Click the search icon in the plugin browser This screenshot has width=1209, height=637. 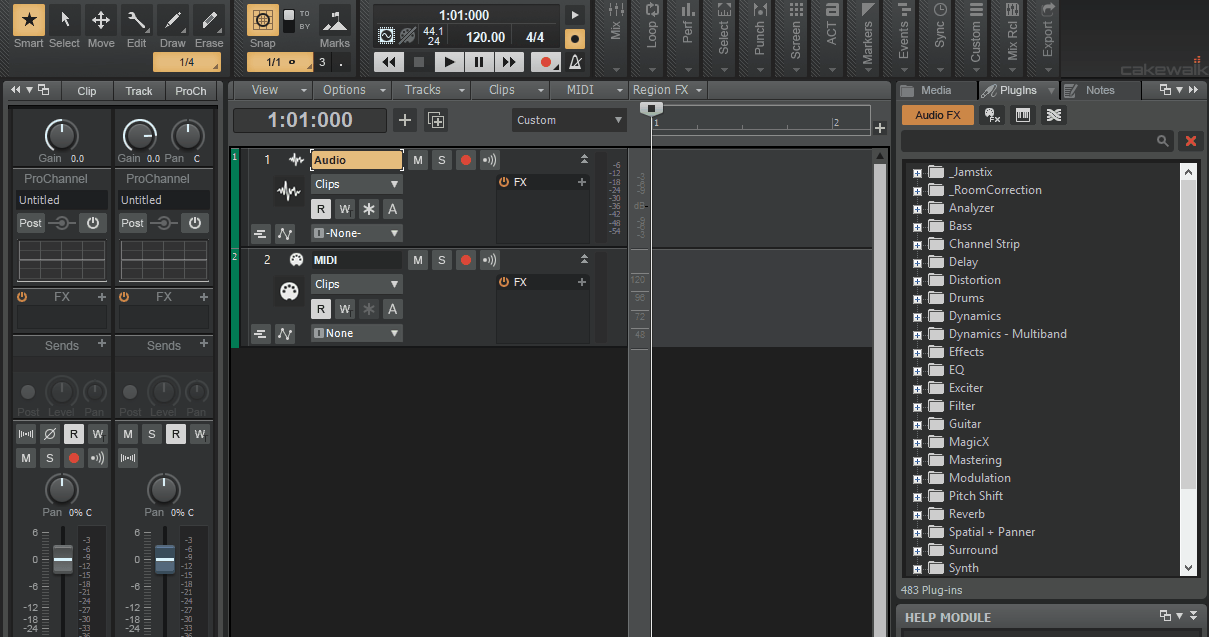(1162, 141)
